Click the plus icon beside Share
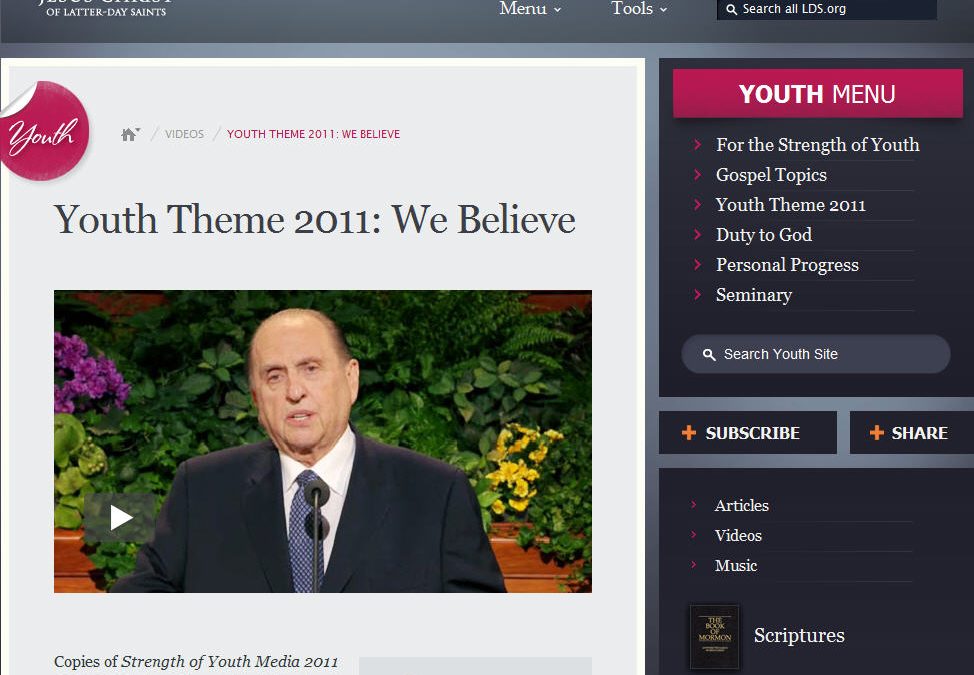 click(876, 432)
